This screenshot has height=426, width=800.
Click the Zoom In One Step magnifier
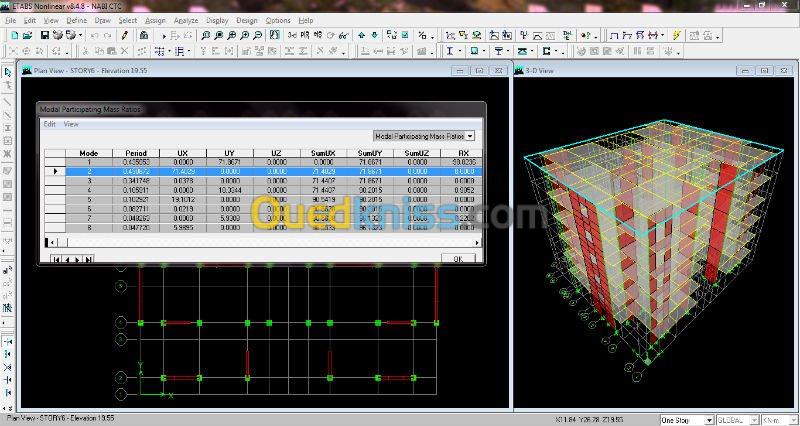click(x=244, y=35)
